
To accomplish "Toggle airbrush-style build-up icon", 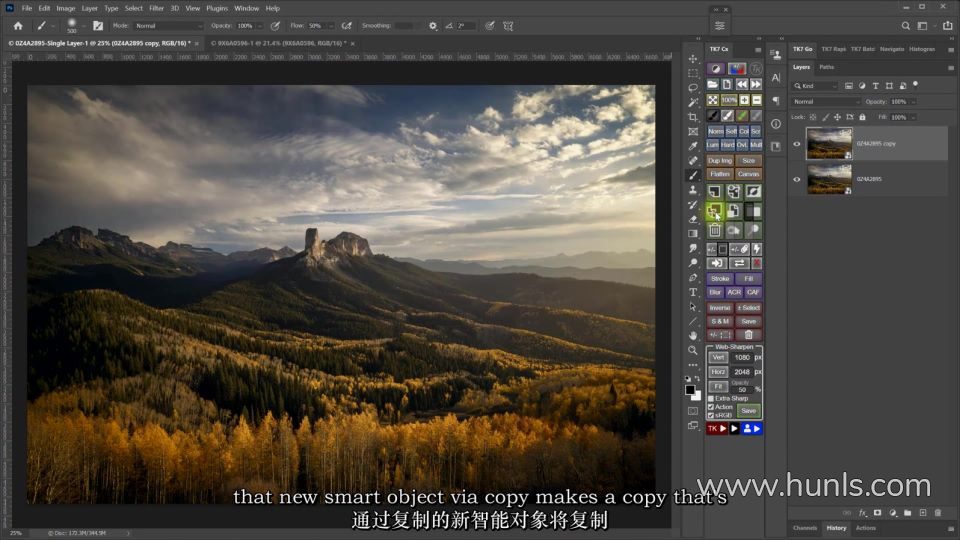I will point(347,26).
